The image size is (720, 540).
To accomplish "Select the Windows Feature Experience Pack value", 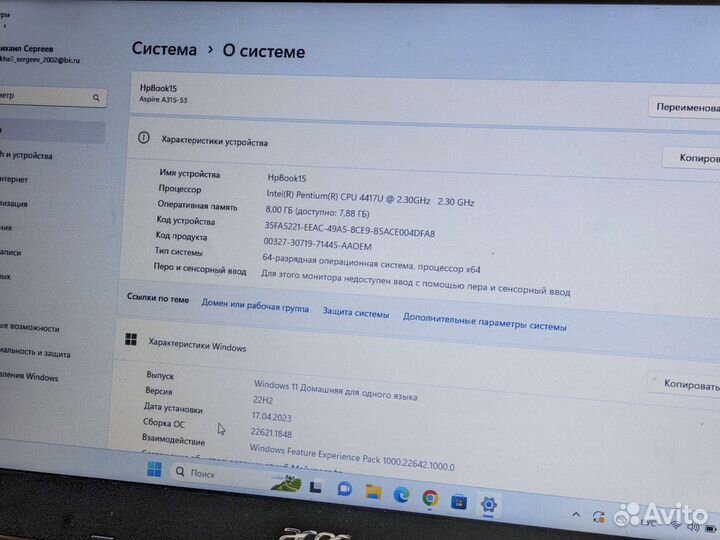I will [x=352, y=457].
